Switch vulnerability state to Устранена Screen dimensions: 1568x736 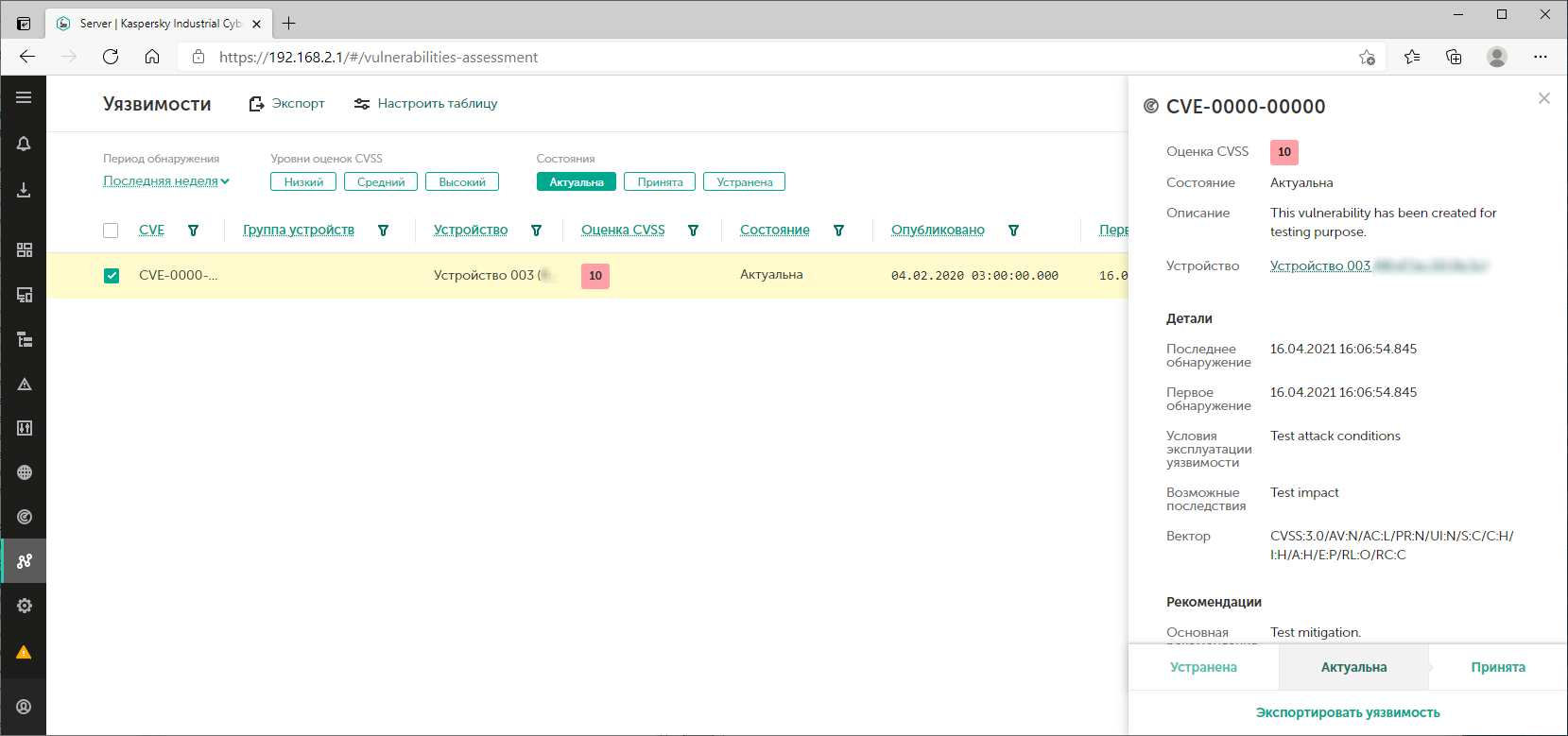[1202, 667]
